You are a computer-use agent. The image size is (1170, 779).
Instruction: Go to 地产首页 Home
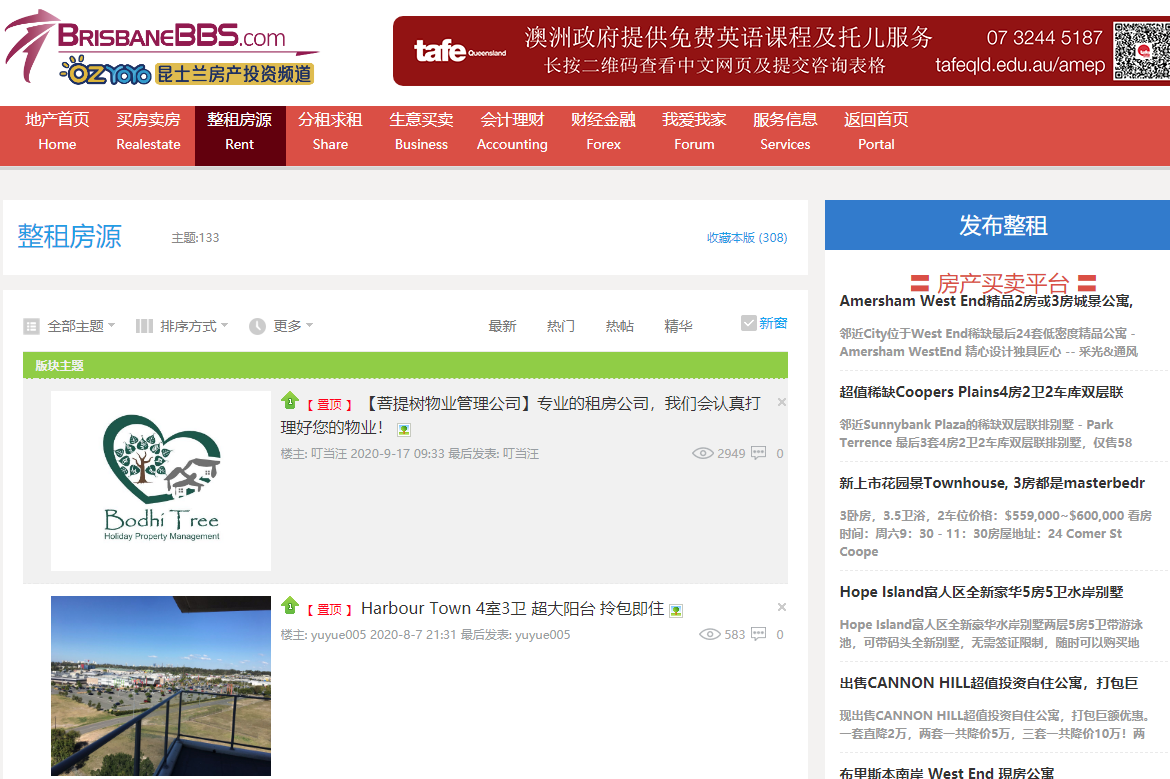pyautogui.click(x=57, y=131)
